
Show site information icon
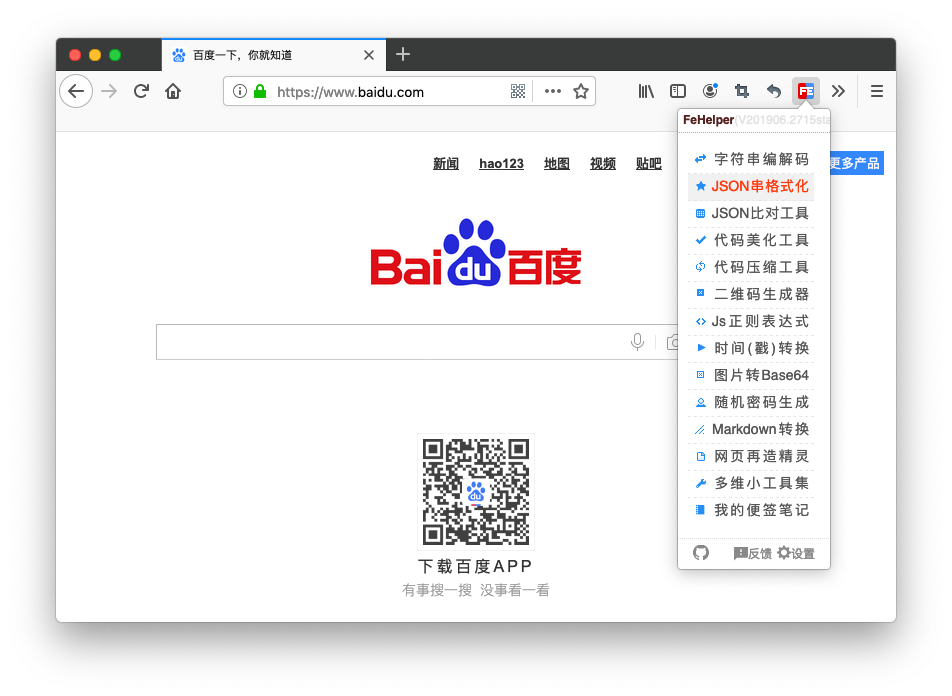tap(240, 92)
